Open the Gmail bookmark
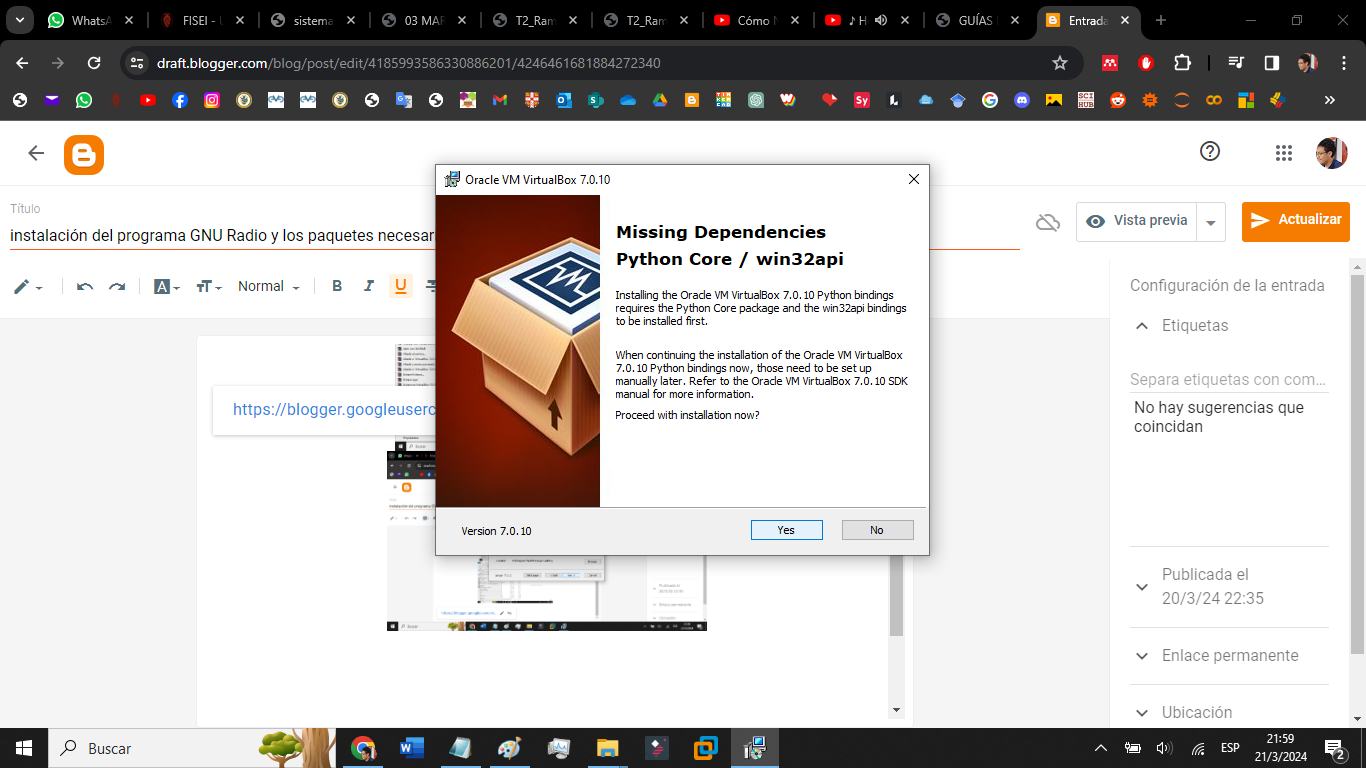Viewport: 1366px width, 768px height. [x=500, y=100]
